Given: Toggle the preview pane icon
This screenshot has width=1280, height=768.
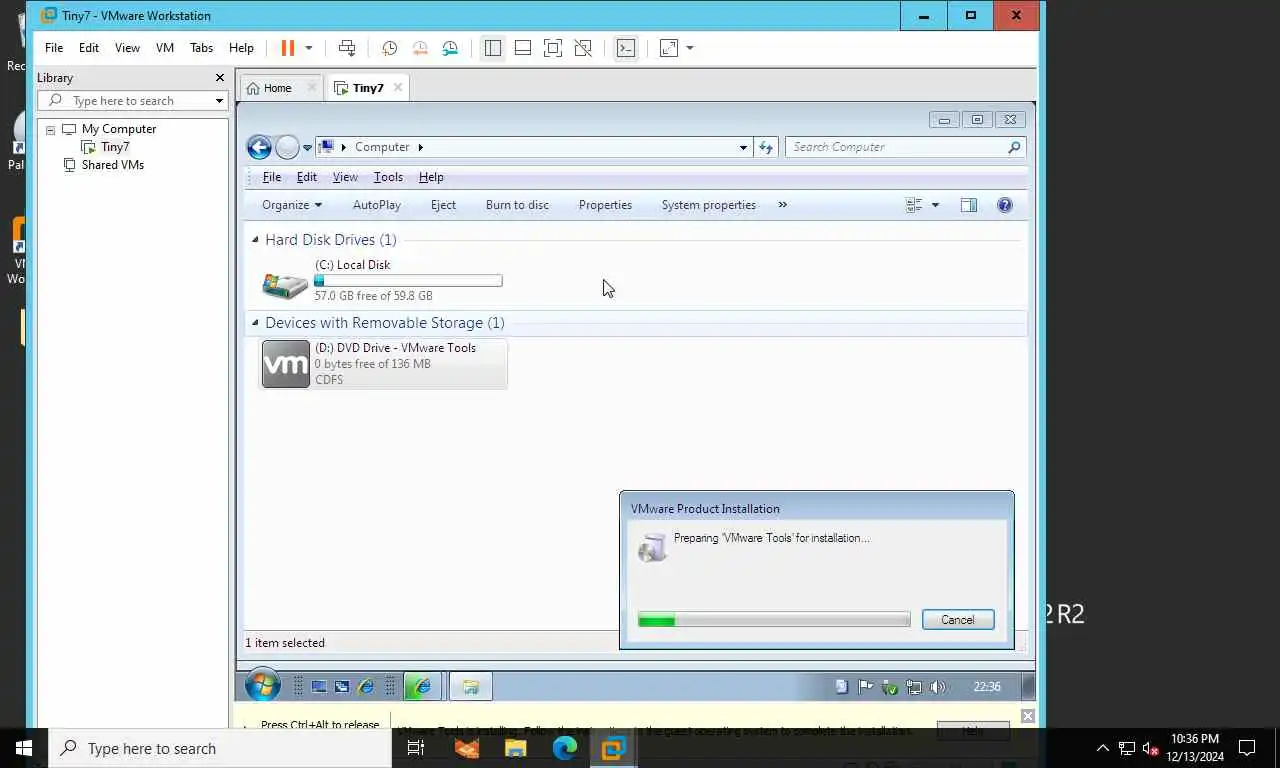Looking at the screenshot, I should pyautogui.click(x=968, y=205).
